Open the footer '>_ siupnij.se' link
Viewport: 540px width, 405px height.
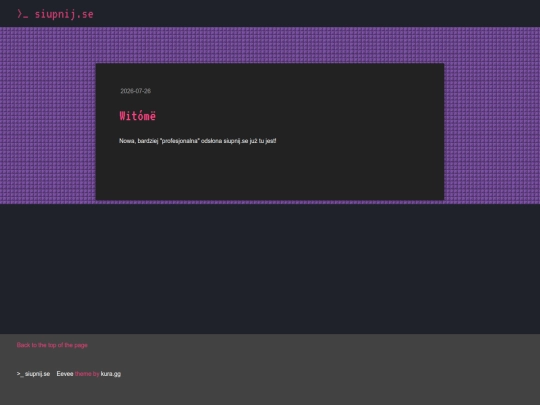(33, 374)
